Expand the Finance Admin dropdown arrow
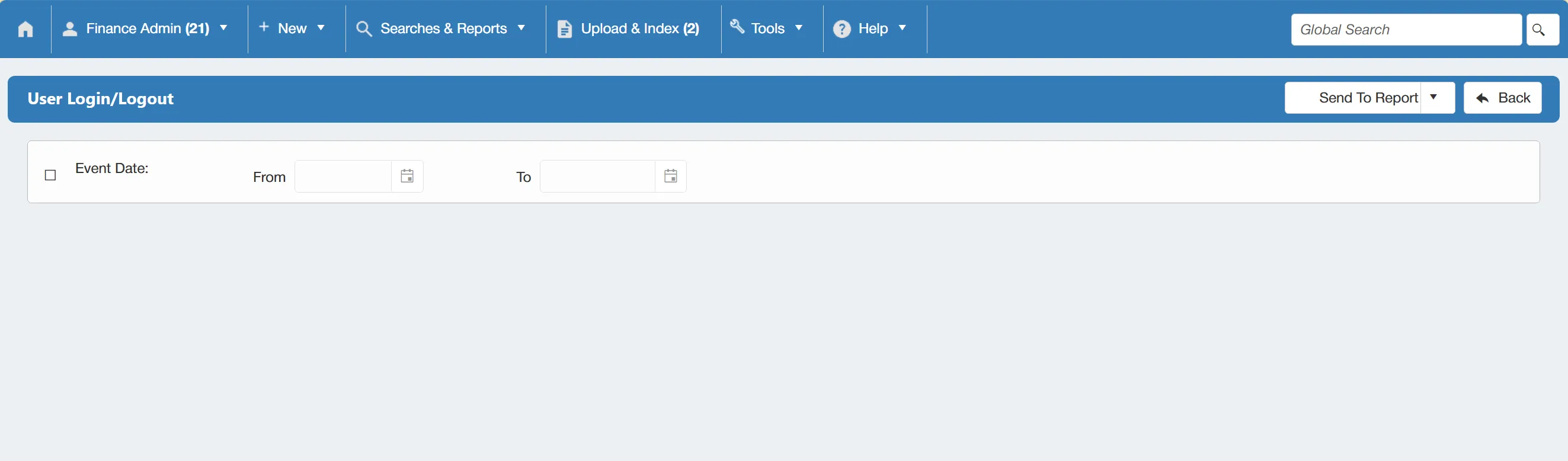The height and width of the screenshot is (461, 1568). pyautogui.click(x=223, y=28)
